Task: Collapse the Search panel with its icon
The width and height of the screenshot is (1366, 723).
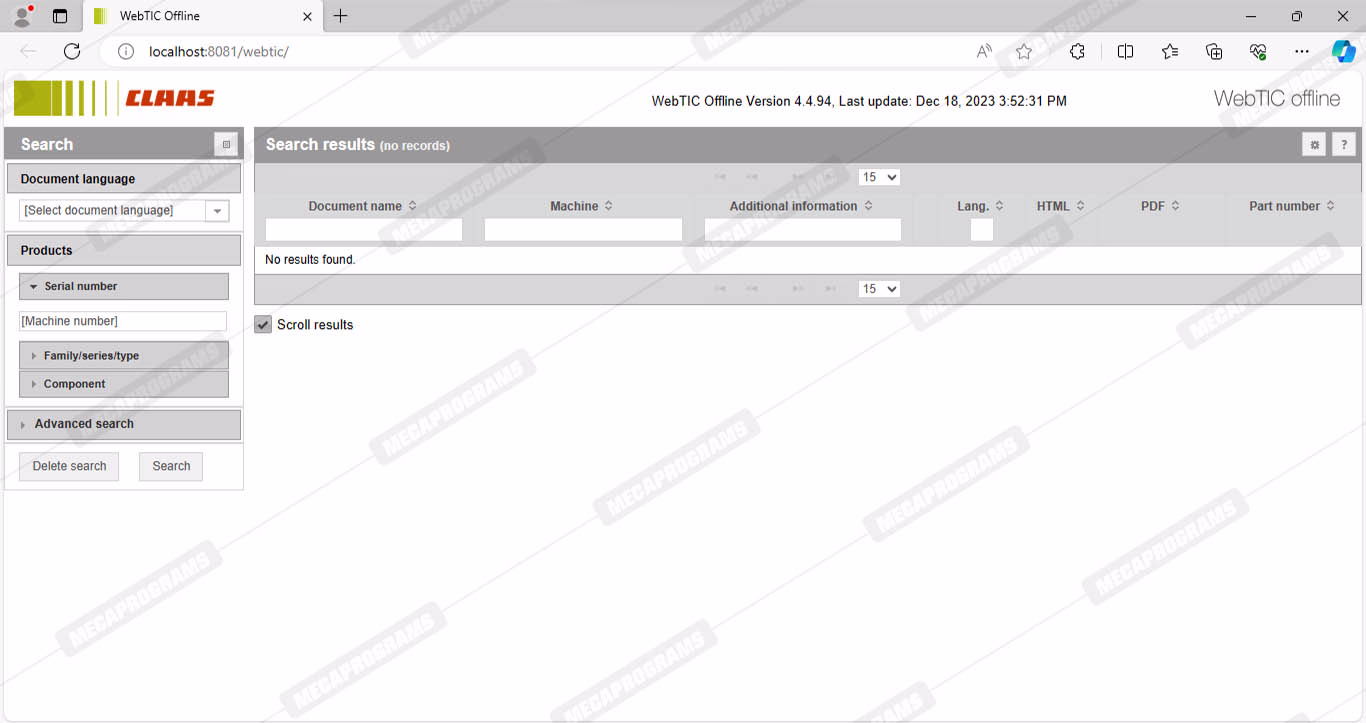Action: (x=226, y=144)
